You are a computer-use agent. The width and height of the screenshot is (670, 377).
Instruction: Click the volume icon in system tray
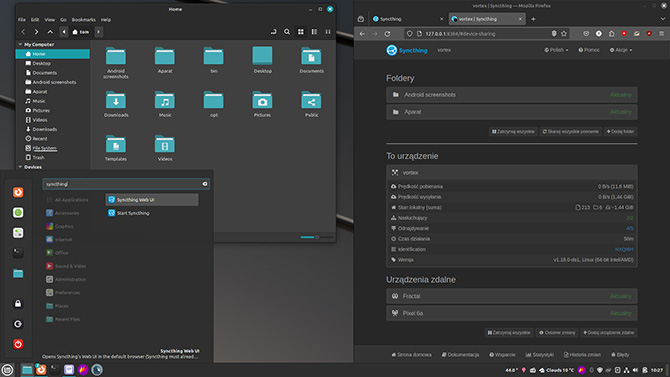(x=635, y=370)
